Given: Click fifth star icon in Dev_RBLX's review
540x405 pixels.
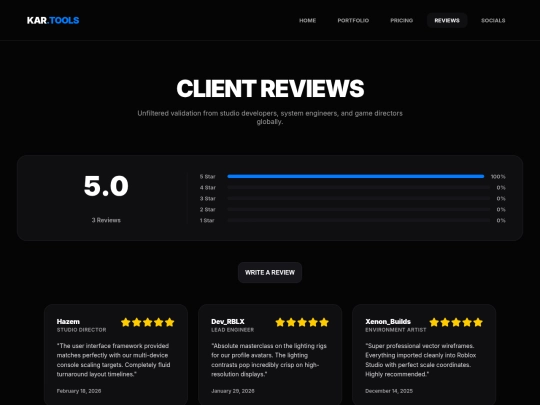Looking at the screenshot, I should (x=324, y=322).
